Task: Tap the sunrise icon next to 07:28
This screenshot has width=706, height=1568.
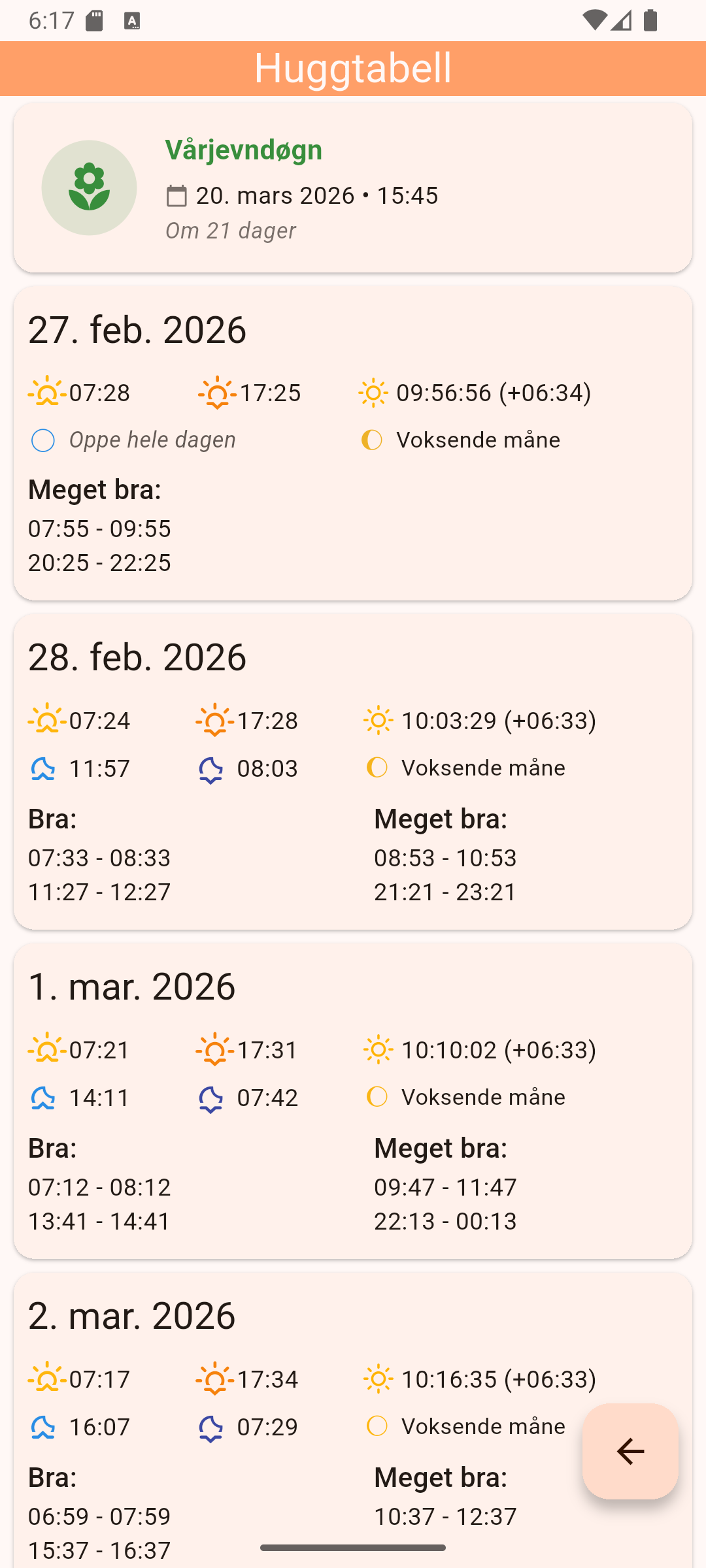Action: [47, 393]
